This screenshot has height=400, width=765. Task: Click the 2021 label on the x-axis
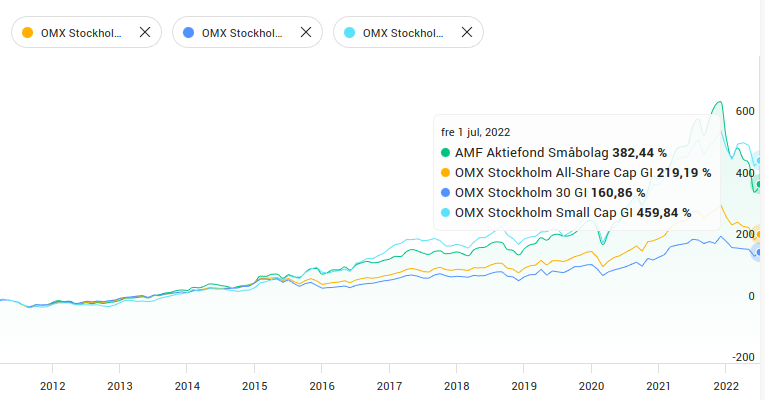(659, 386)
